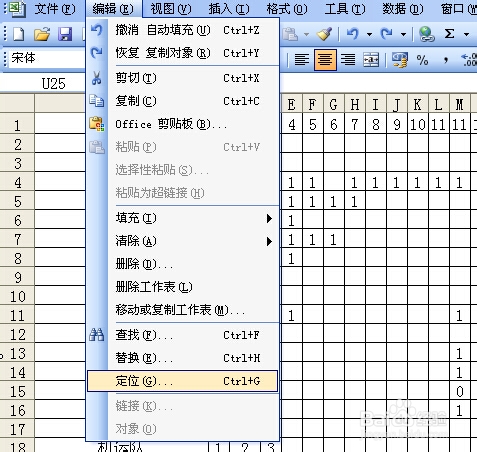Select row 11 header
The height and width of the screenshot is (452, 477).
coord(17,315)
